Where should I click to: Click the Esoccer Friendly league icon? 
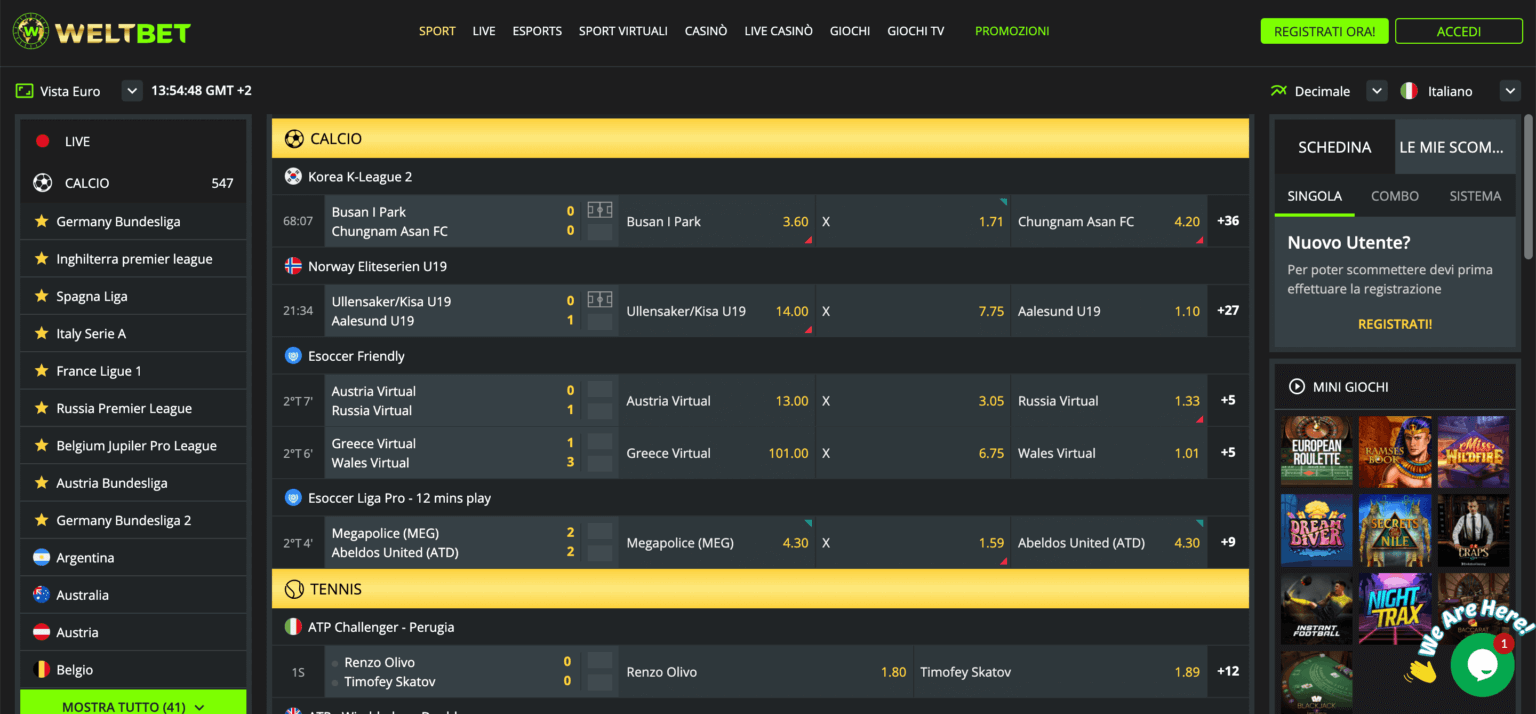(x=293, y=355)
